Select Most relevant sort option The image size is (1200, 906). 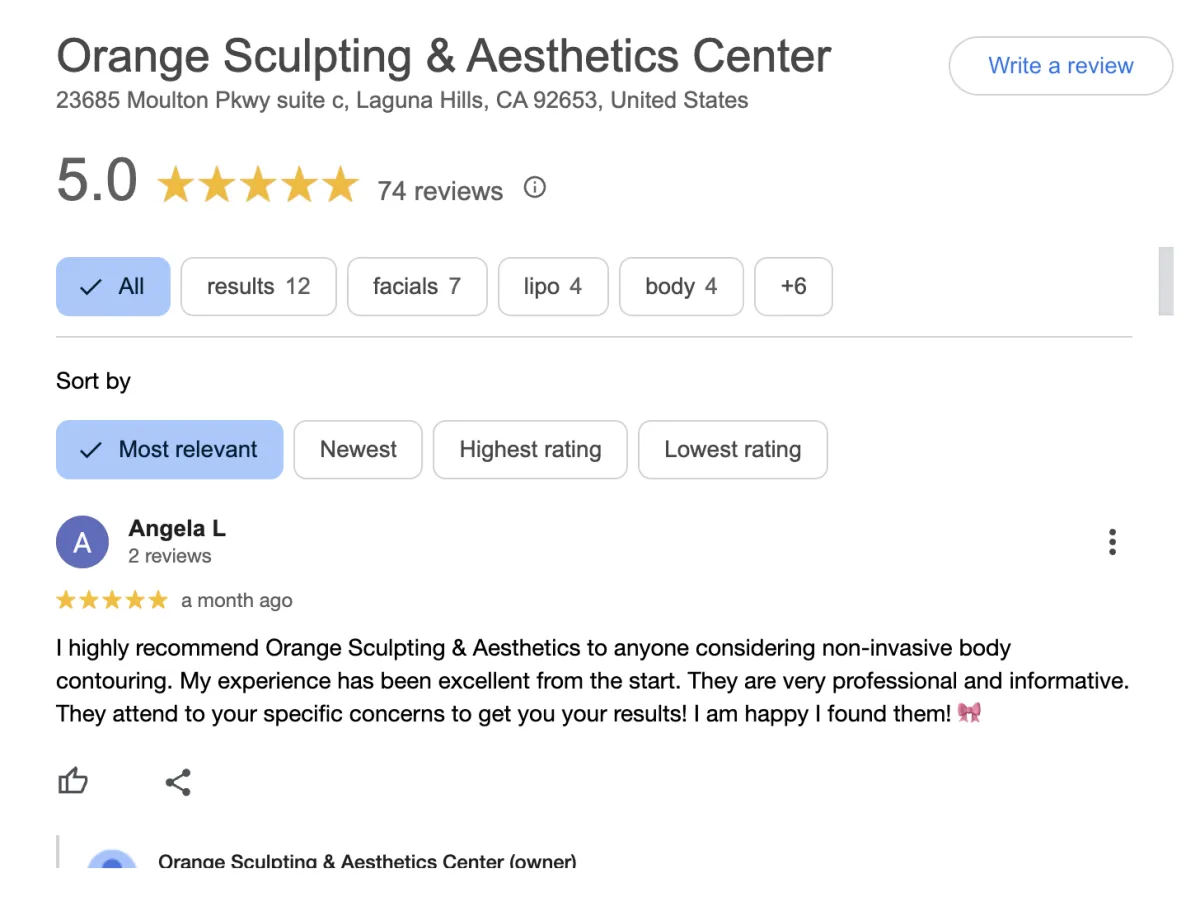tap(170, 450)
